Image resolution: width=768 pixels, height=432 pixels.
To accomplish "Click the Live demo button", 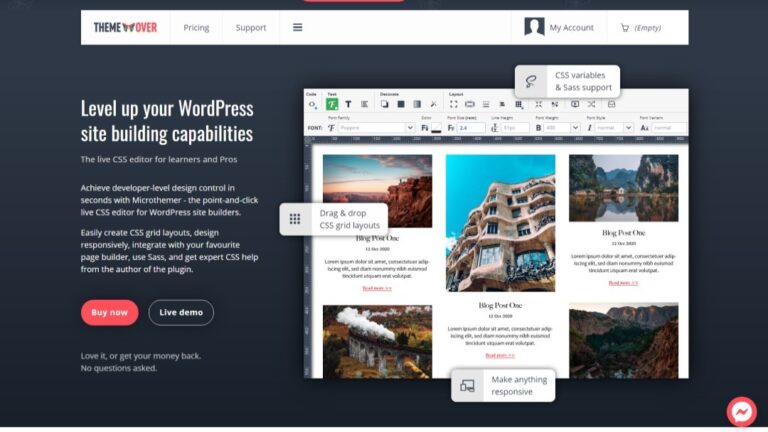I will [181, 312].
